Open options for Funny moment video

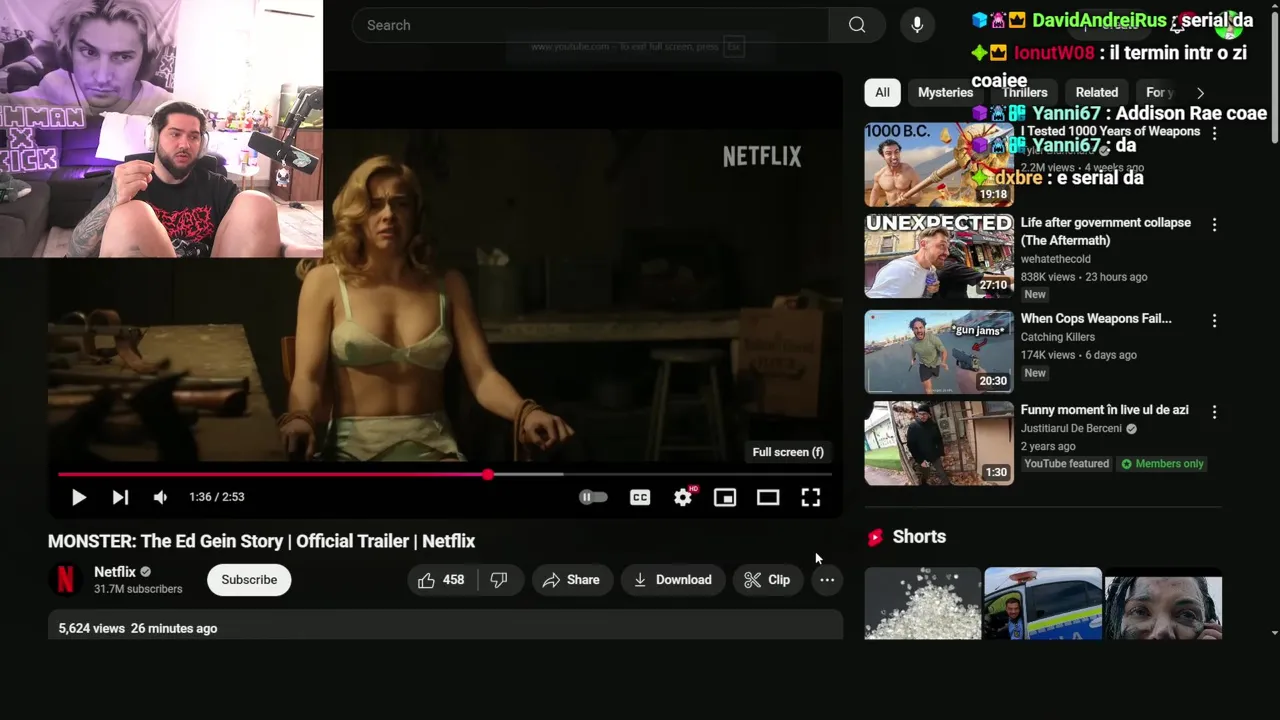coord(1214,412)
